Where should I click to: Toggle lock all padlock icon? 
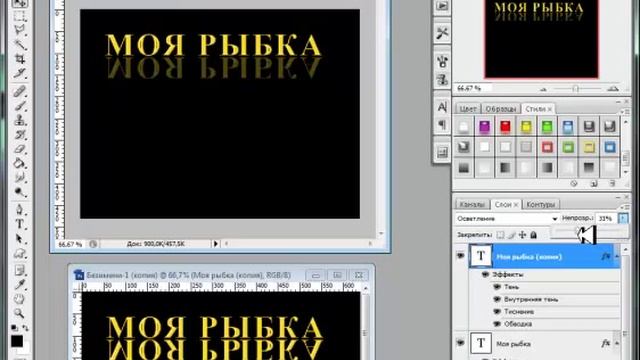coord(533,235)
